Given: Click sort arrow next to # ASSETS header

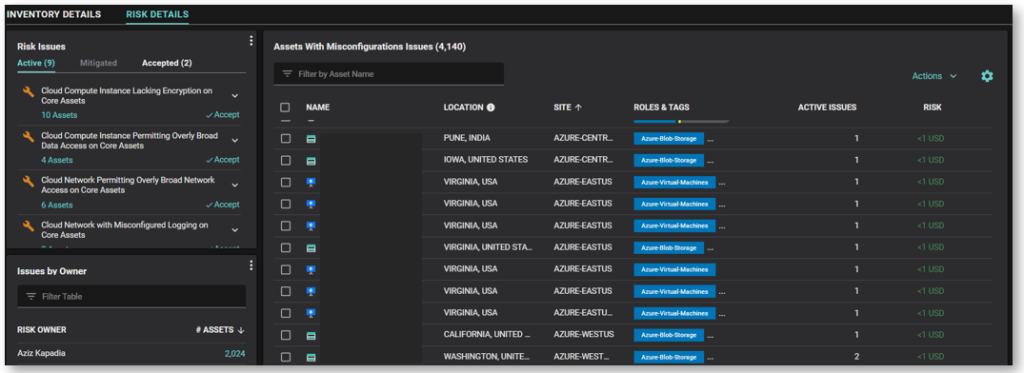Looking at the screenshot, I should [x=241, y=330].
